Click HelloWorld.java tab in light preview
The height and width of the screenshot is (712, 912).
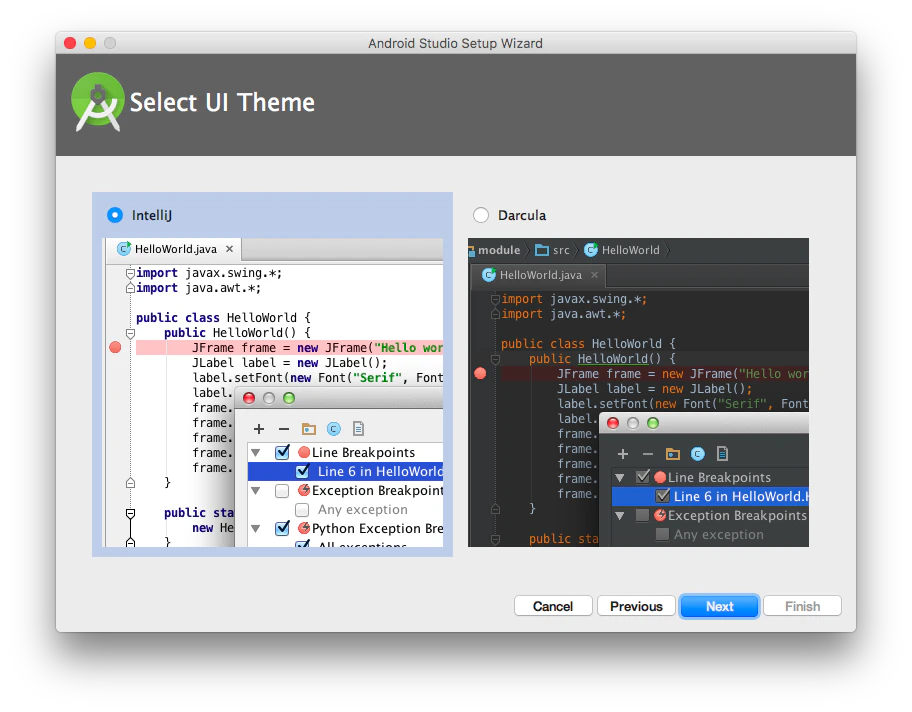[175, 249]
